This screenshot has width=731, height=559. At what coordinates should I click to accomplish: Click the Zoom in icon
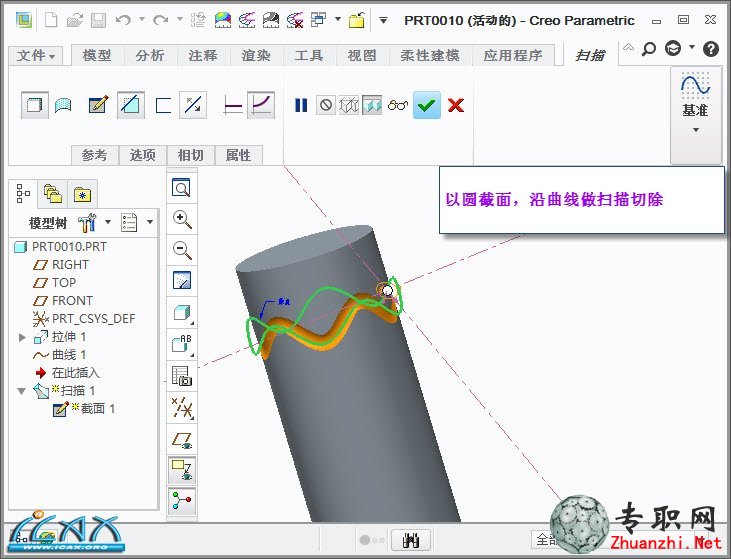[182, 219]
